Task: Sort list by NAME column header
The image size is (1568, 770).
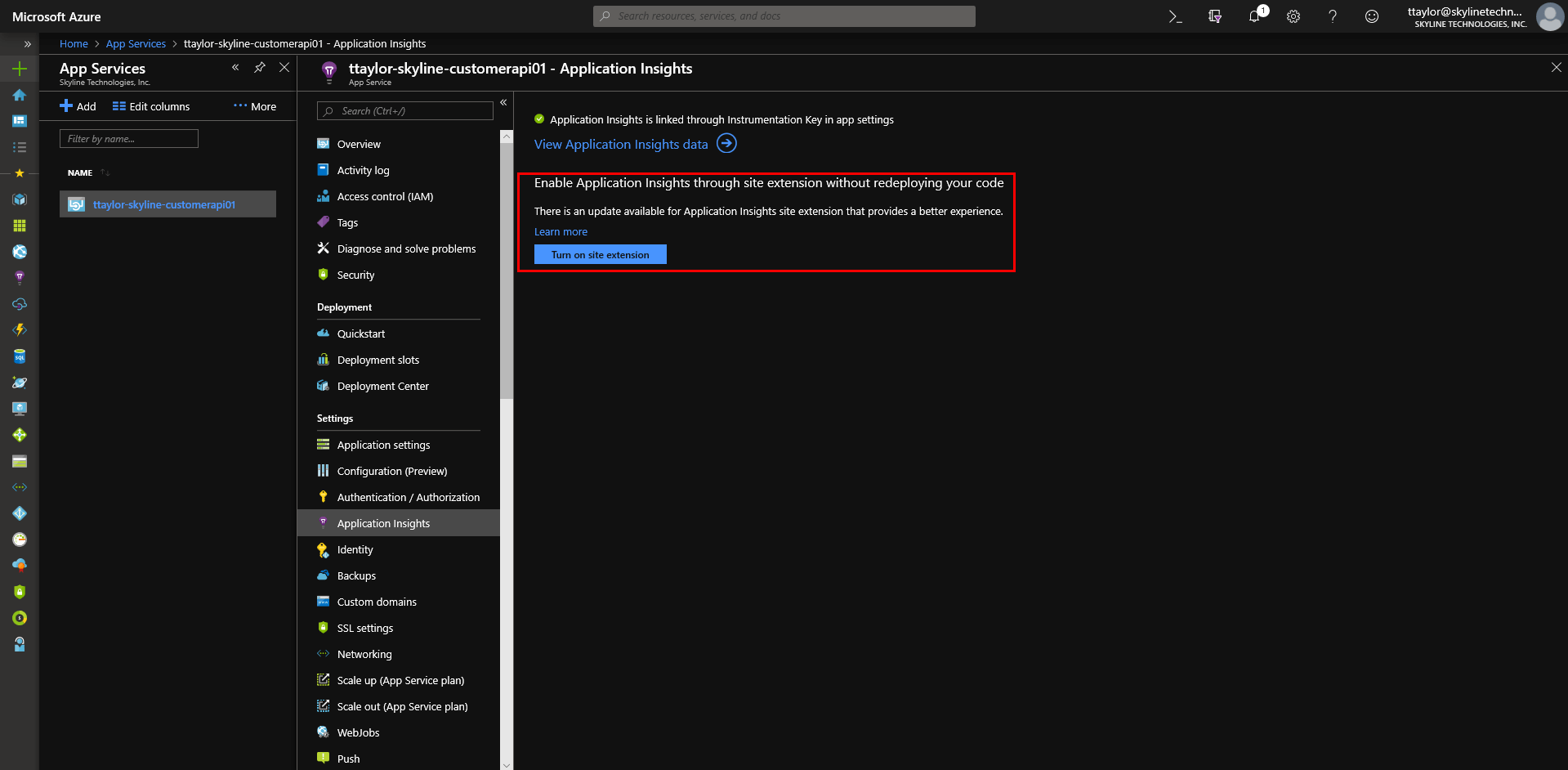Action: [80, 173]
